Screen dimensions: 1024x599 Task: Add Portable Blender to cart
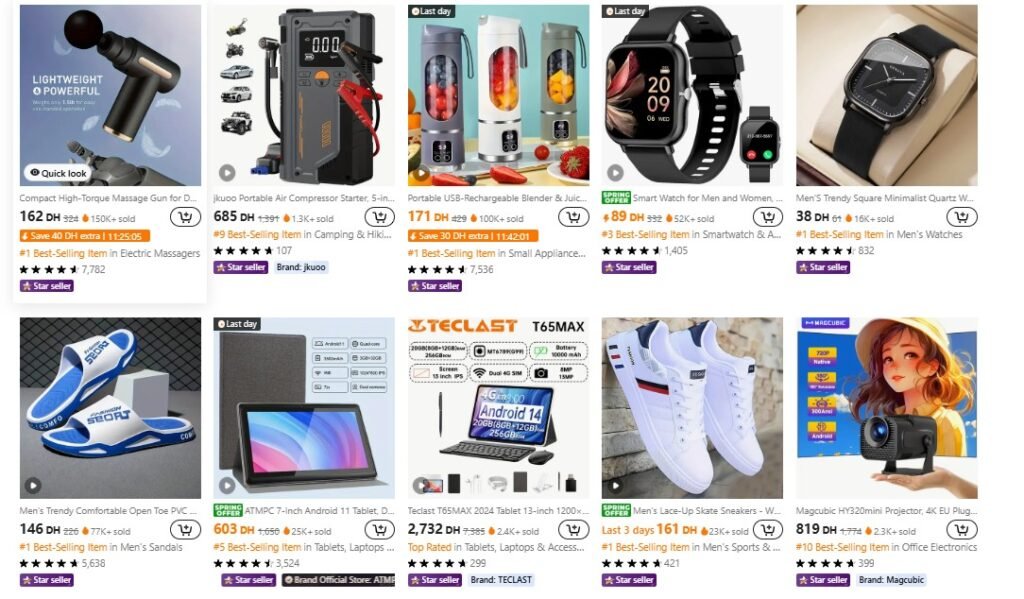point(573,217)
